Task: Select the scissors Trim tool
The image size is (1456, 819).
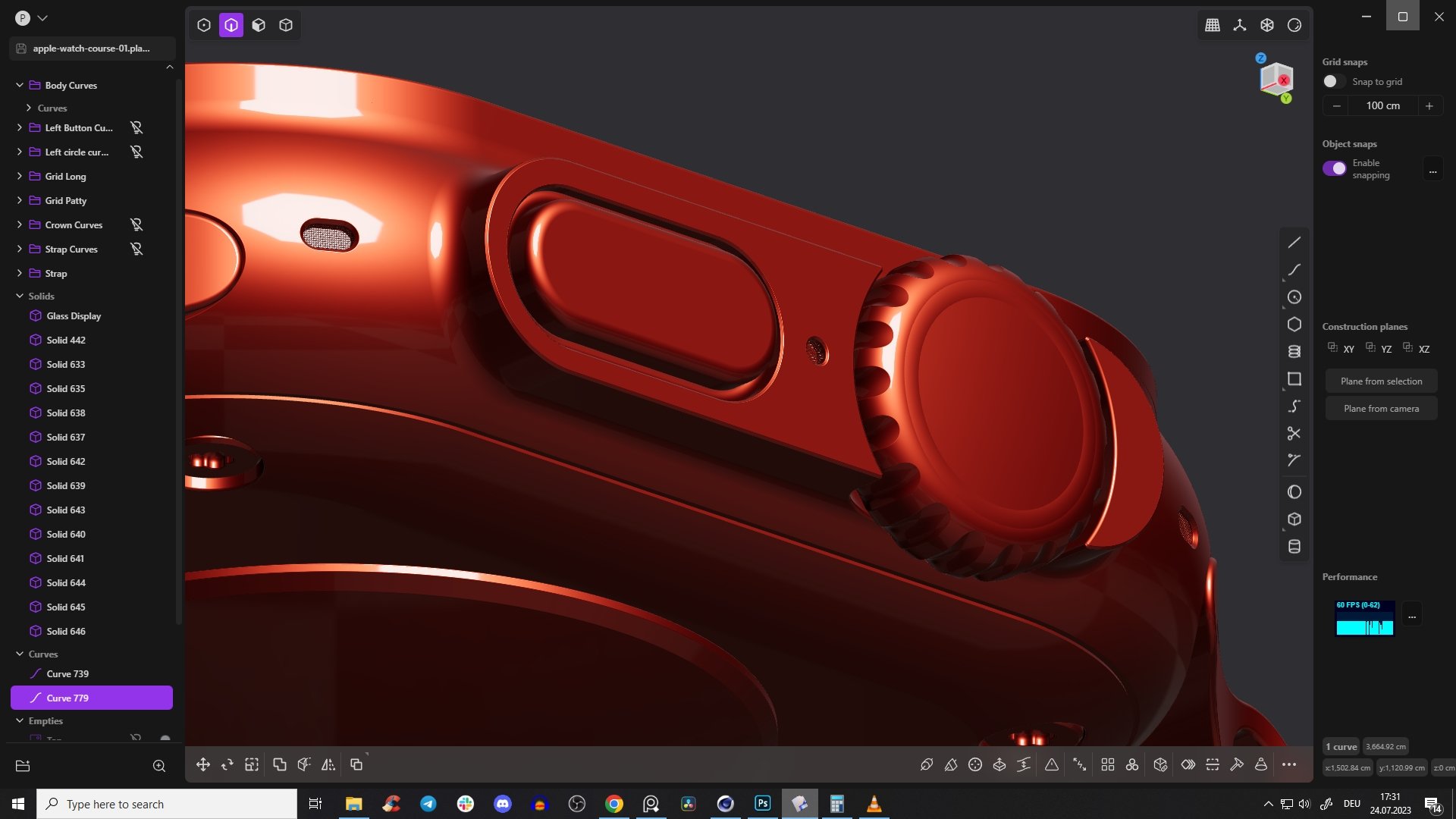Action: pyautogui.click(x=1294, y=434)
